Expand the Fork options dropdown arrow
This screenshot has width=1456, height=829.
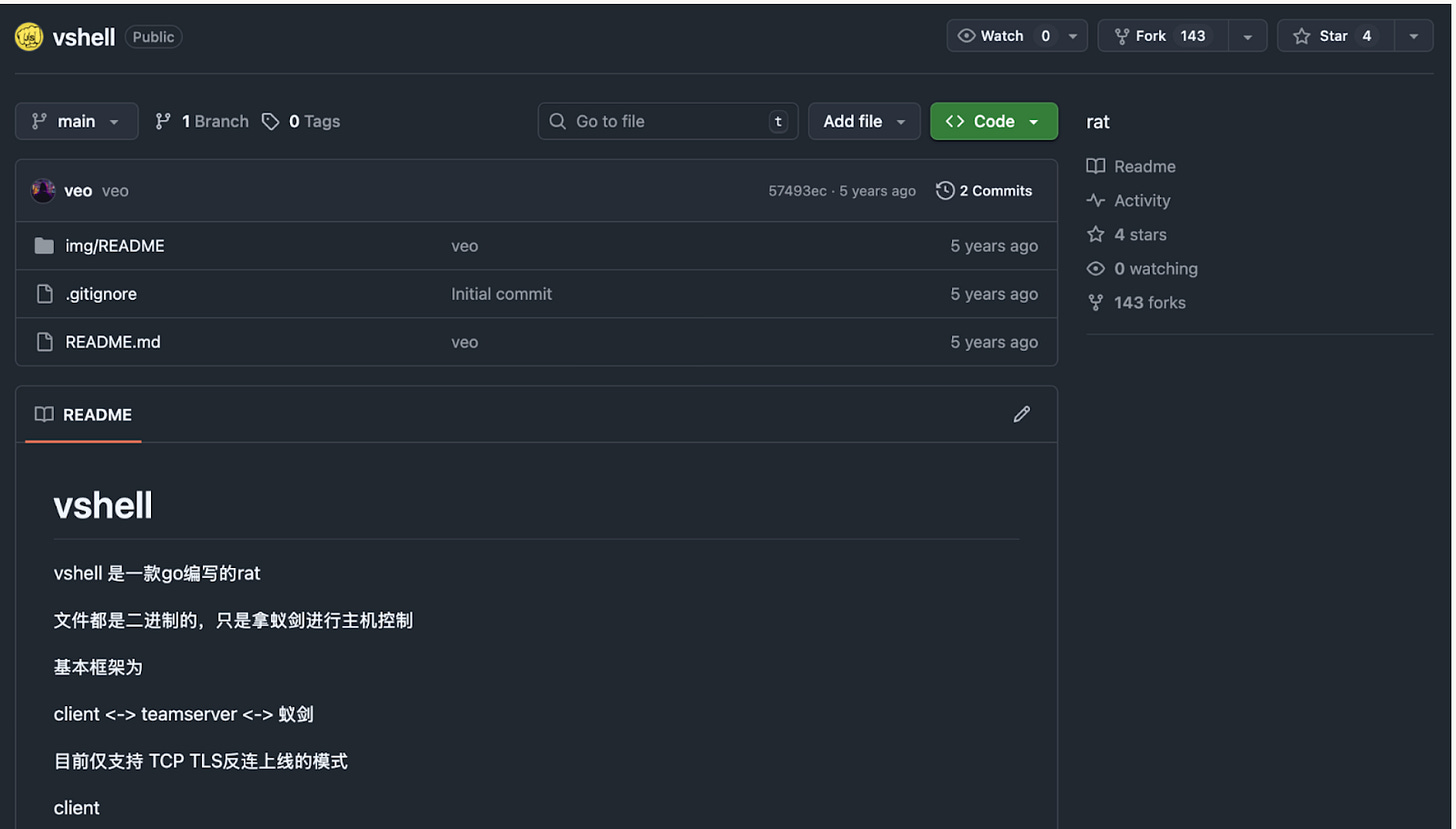1248,36
